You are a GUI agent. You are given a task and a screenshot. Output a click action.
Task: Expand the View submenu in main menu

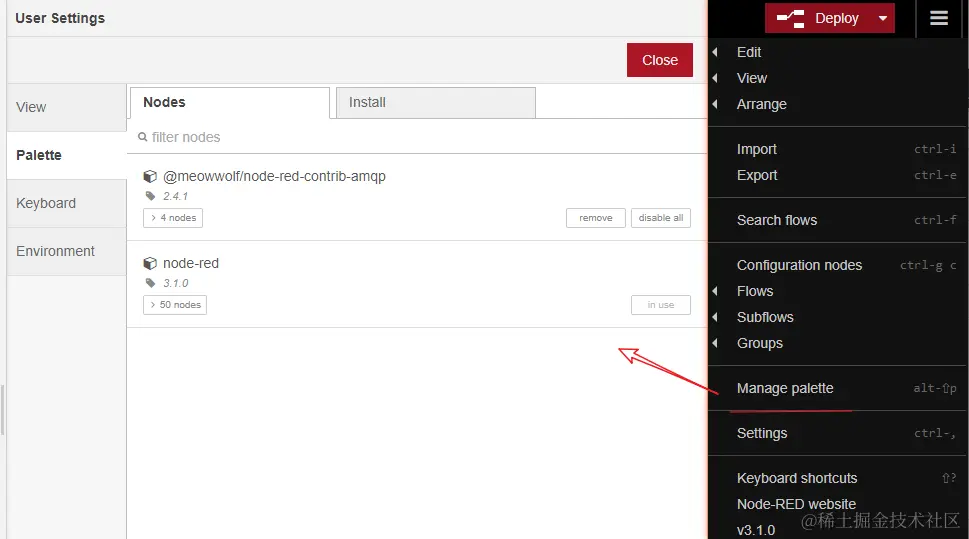[837, 78]
